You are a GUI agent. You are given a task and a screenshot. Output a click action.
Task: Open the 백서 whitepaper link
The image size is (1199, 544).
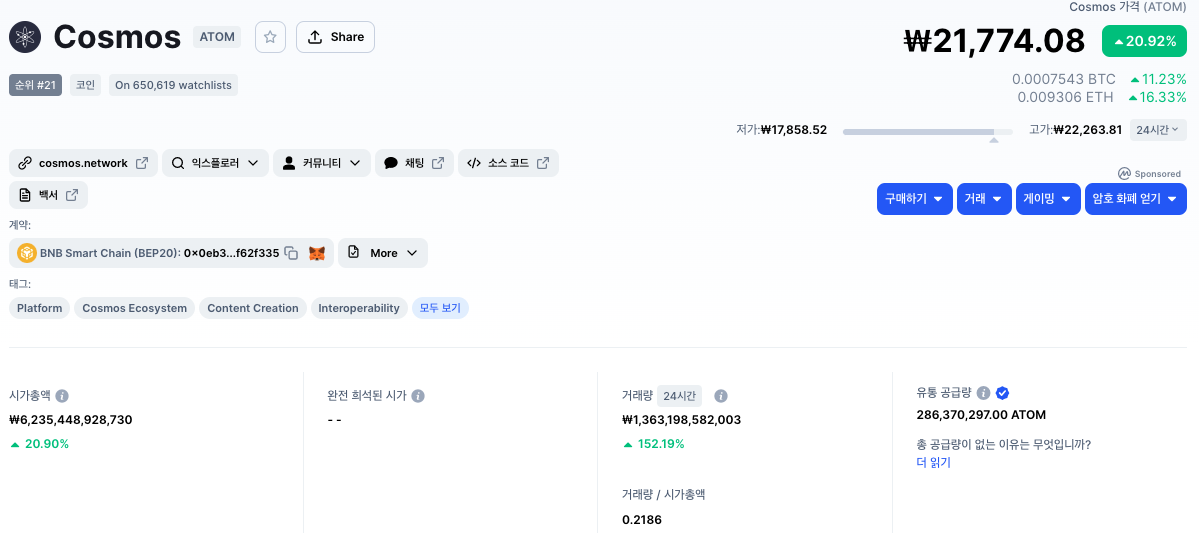(48, 195)
